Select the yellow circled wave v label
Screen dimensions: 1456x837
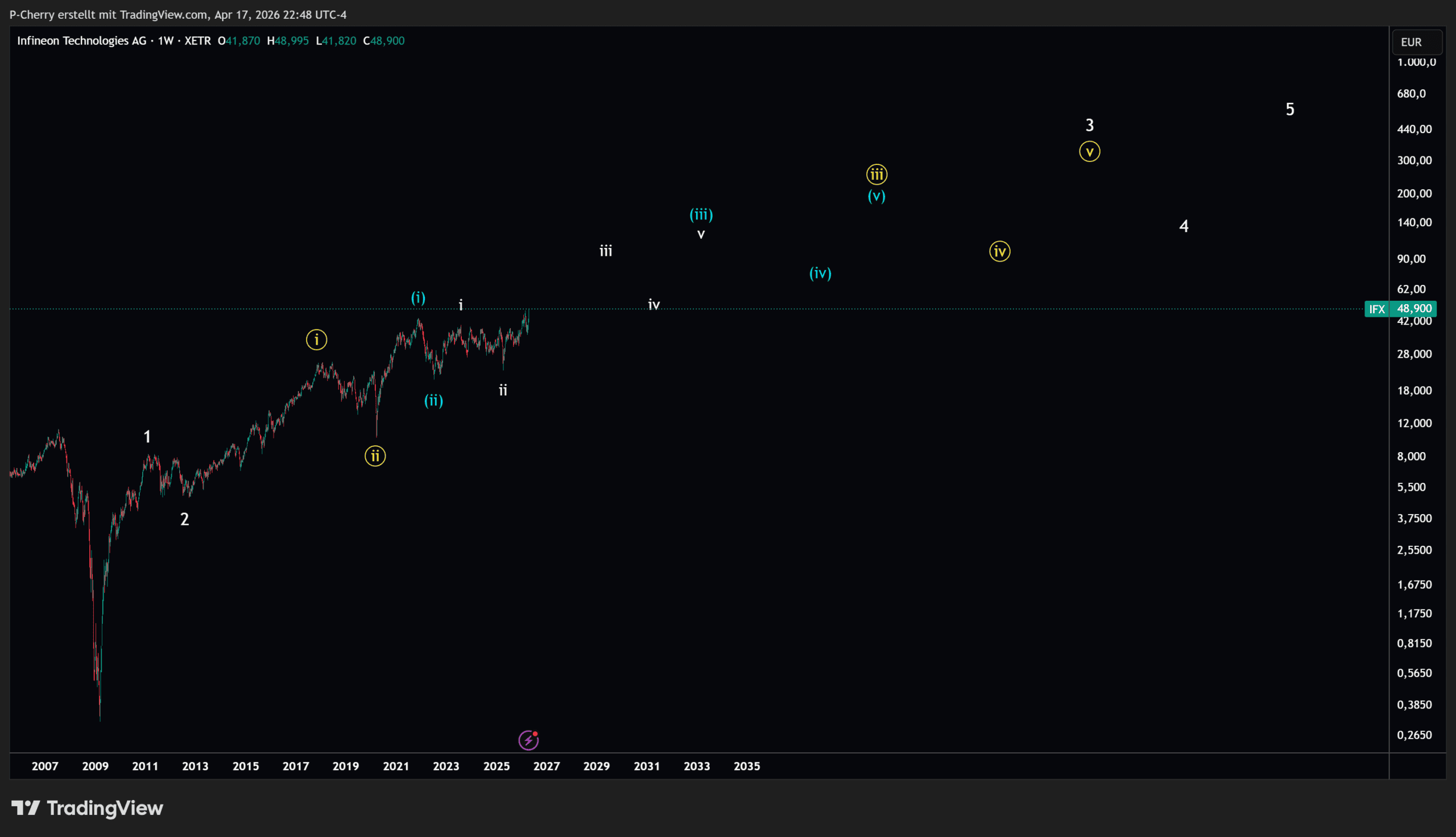pos(1089,152)
